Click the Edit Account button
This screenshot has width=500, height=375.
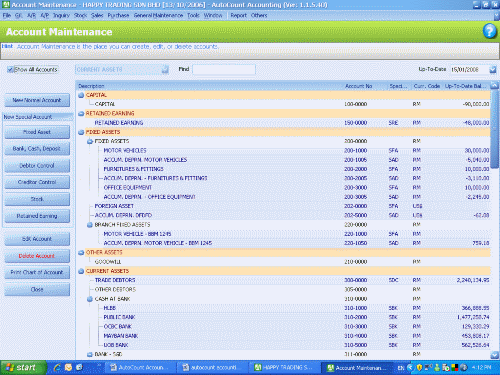tap(37, 239)
